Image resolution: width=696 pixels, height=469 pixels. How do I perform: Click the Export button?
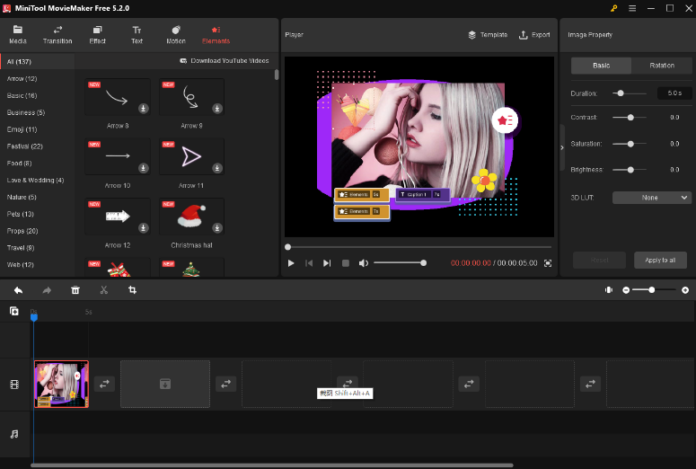[534, 35]
